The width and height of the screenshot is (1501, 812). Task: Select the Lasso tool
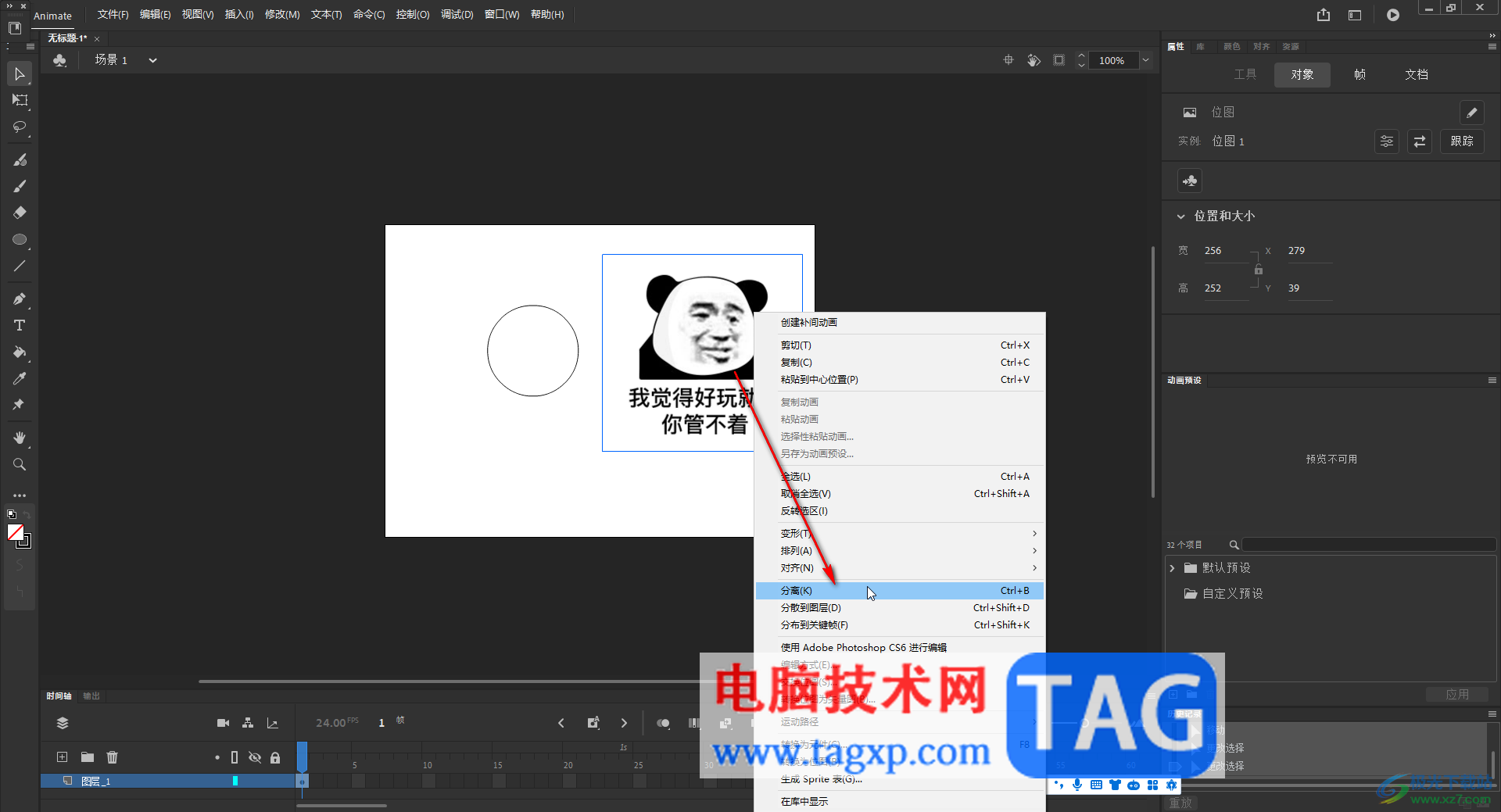[x=20, y=127]
